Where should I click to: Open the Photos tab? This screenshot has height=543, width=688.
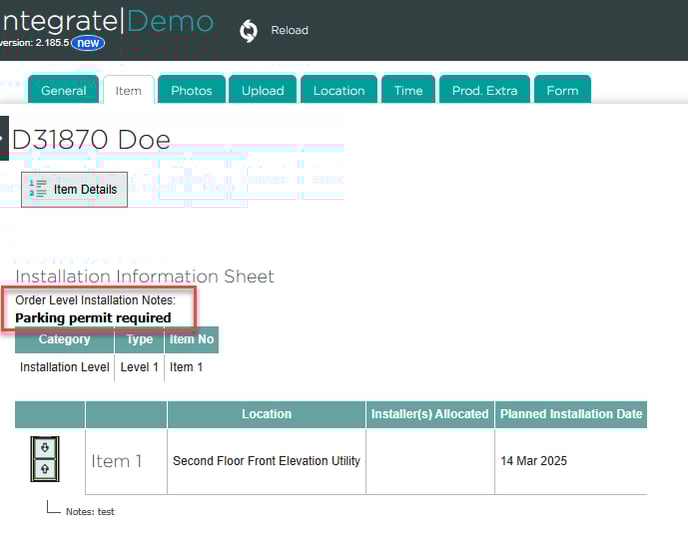click(x=191, y=90)
